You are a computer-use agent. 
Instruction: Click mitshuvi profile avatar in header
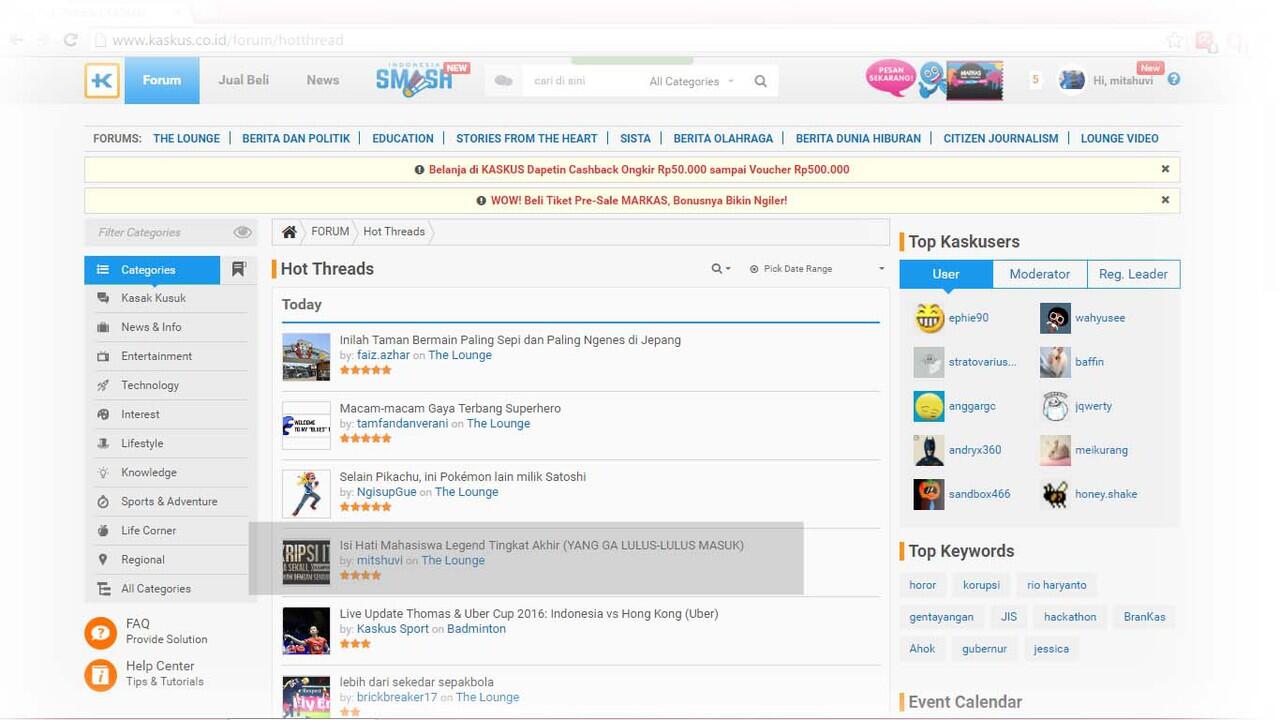click(x=1072, y=80)
